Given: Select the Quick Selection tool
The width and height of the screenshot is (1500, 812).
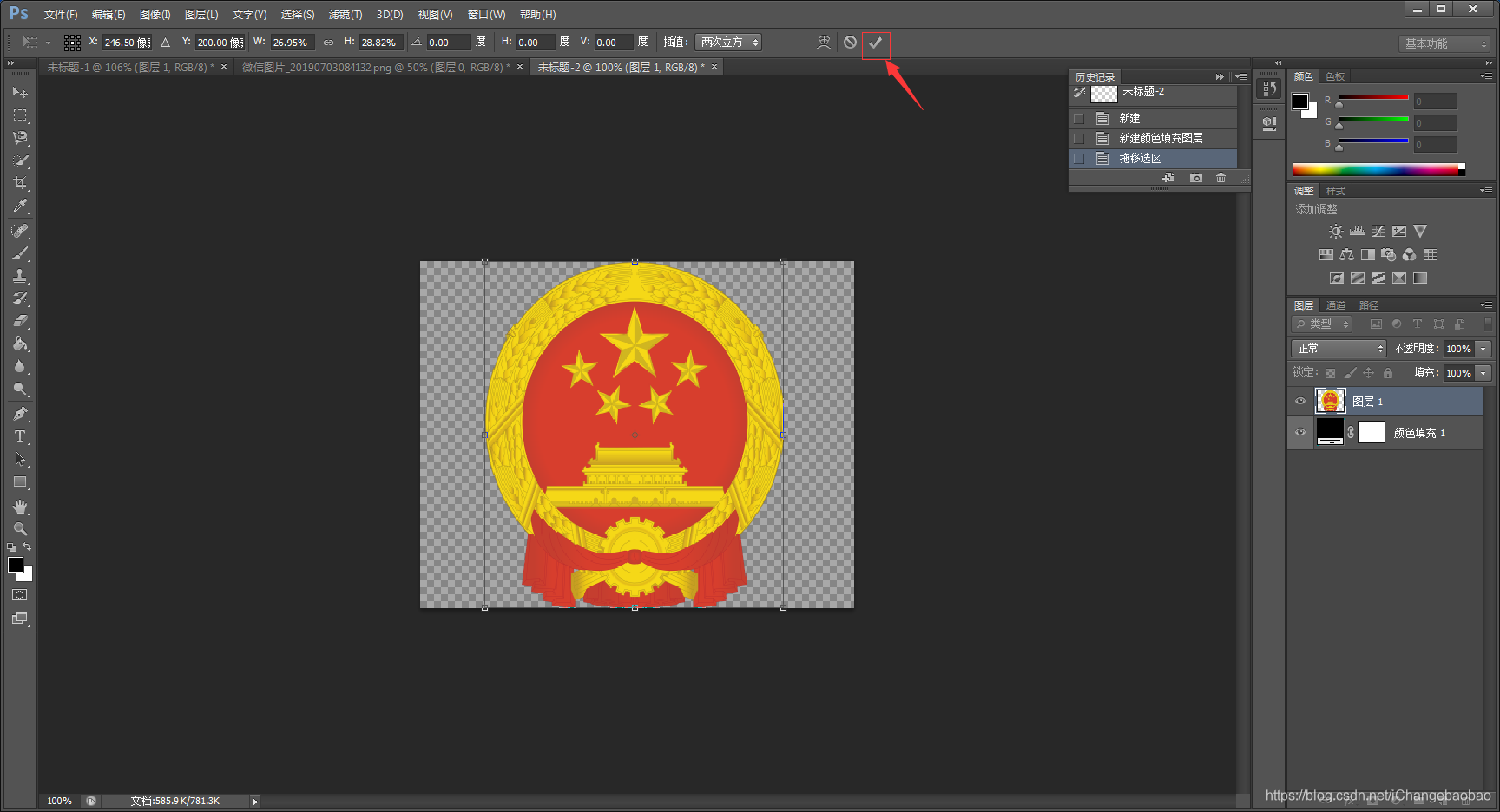Looking at the screenshot, I should pos(20,160).
